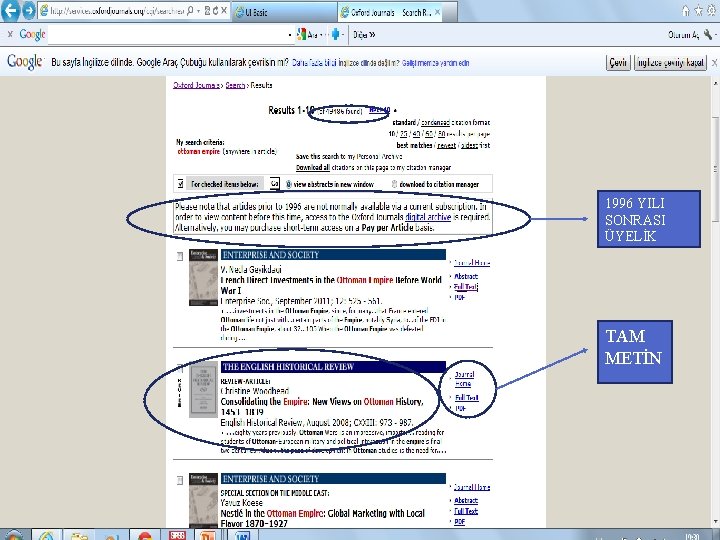Switch to the UI Basic tab
The height and width of the screenshot is (540, 720).
[284, 12]
